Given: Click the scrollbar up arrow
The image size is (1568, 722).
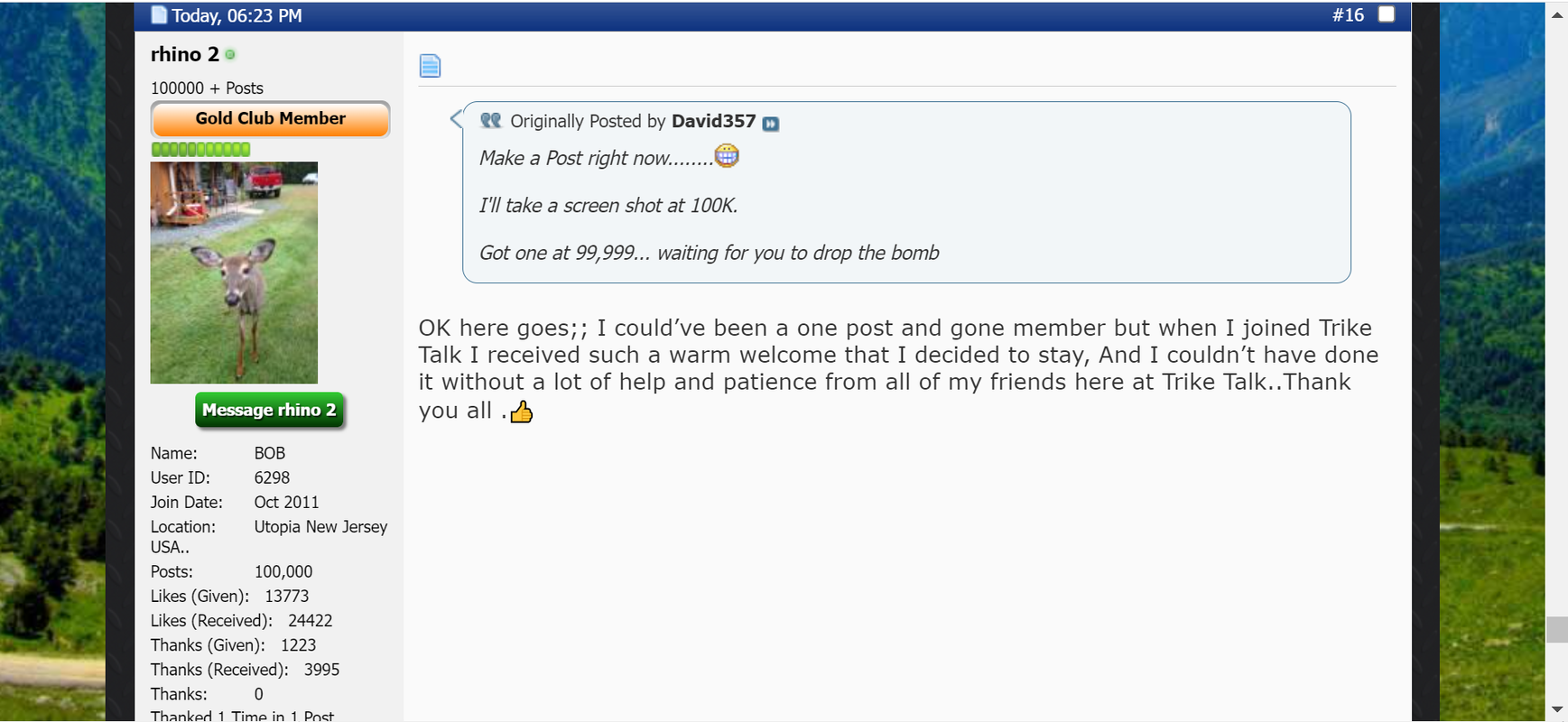Looking at the screenshot, I should tap(1557, 14).
